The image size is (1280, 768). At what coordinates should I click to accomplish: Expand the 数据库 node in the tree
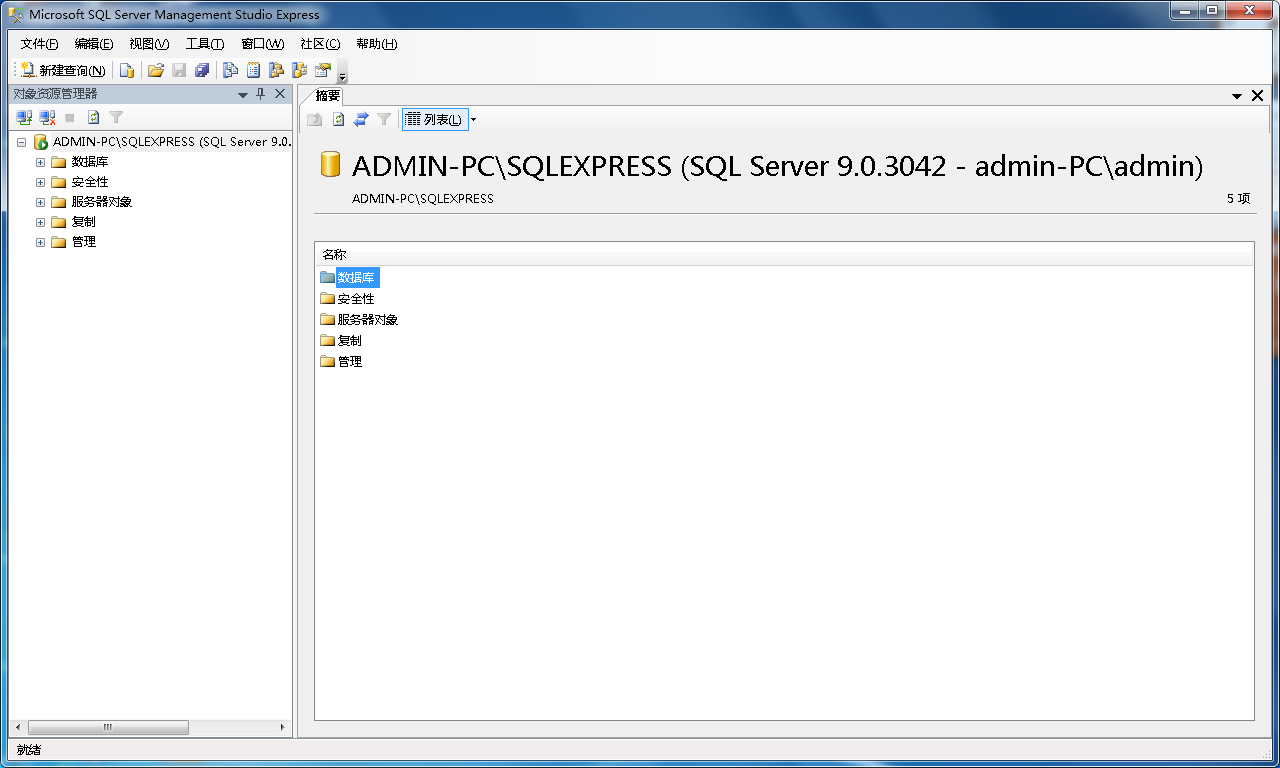[40, 161]
